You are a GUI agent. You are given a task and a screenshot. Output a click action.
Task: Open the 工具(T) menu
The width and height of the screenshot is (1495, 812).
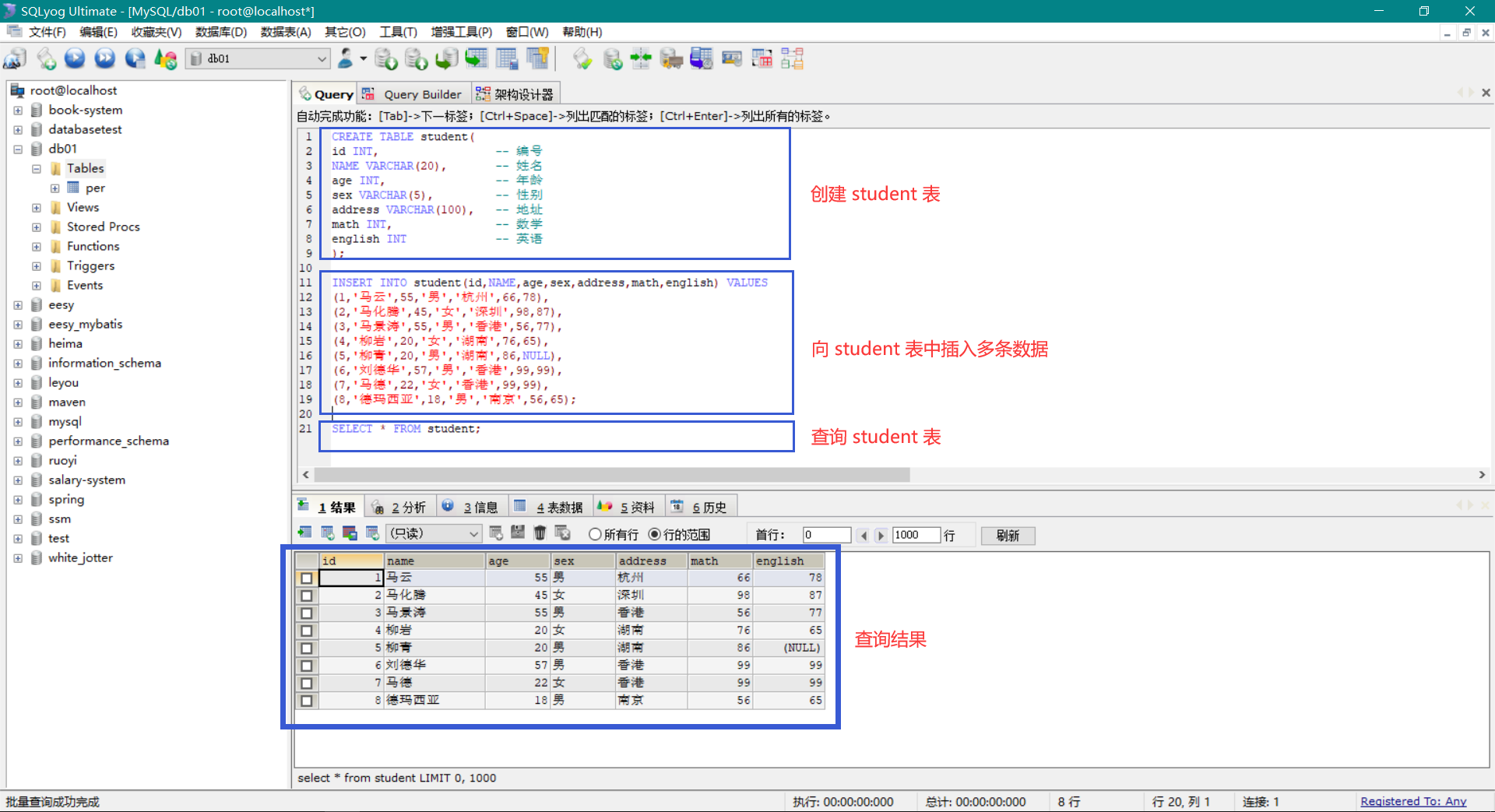point(398,32)
